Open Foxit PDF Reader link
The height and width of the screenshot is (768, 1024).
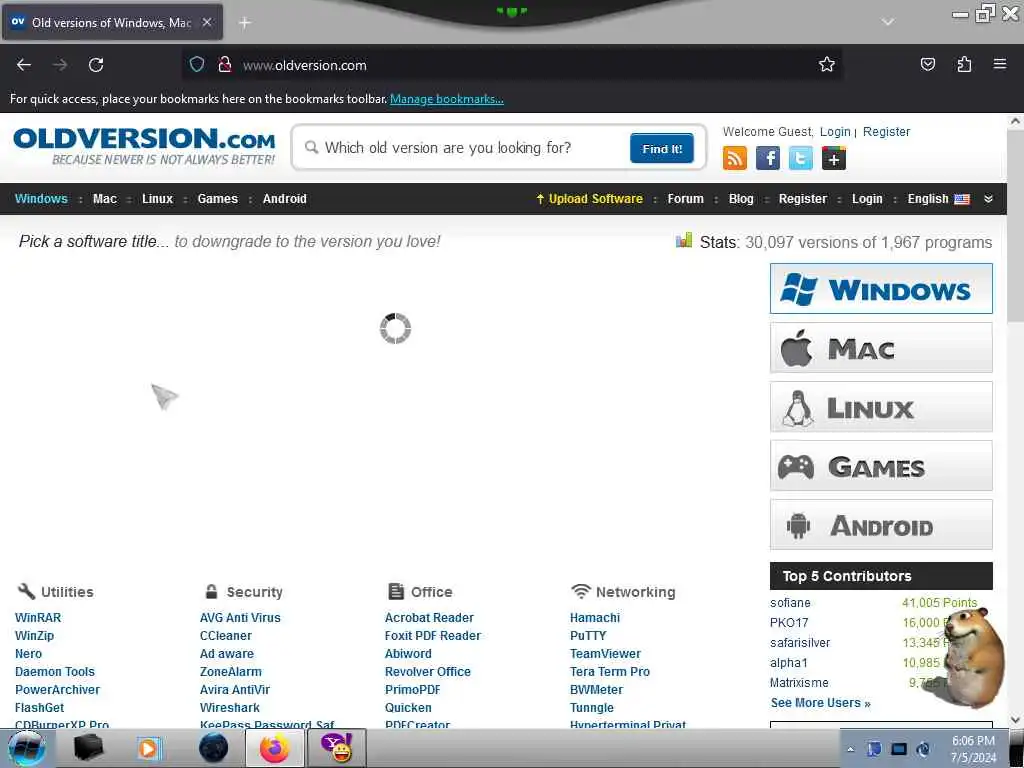[432, 635]
